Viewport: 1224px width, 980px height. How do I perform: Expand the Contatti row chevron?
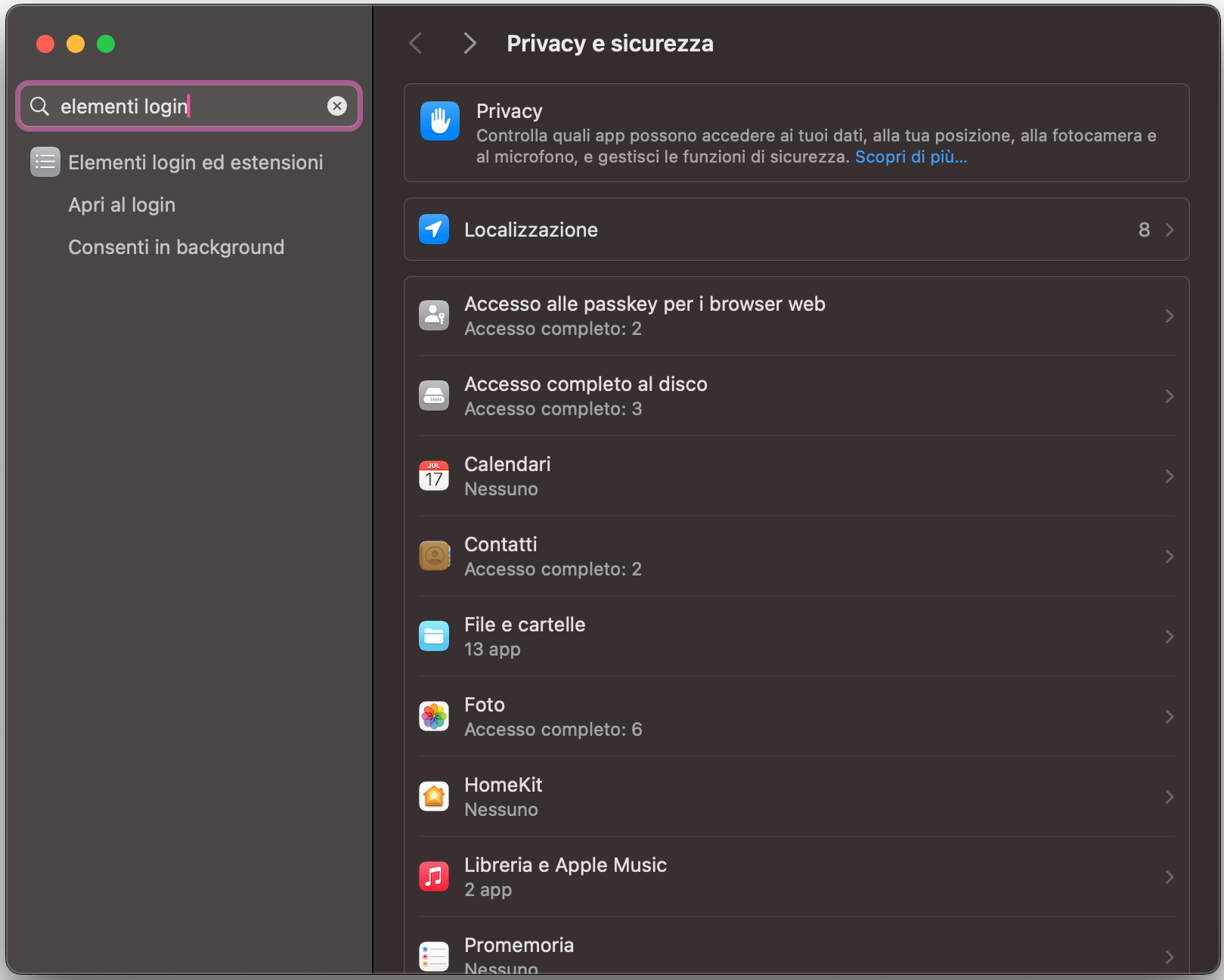(x=1170, y=557)
